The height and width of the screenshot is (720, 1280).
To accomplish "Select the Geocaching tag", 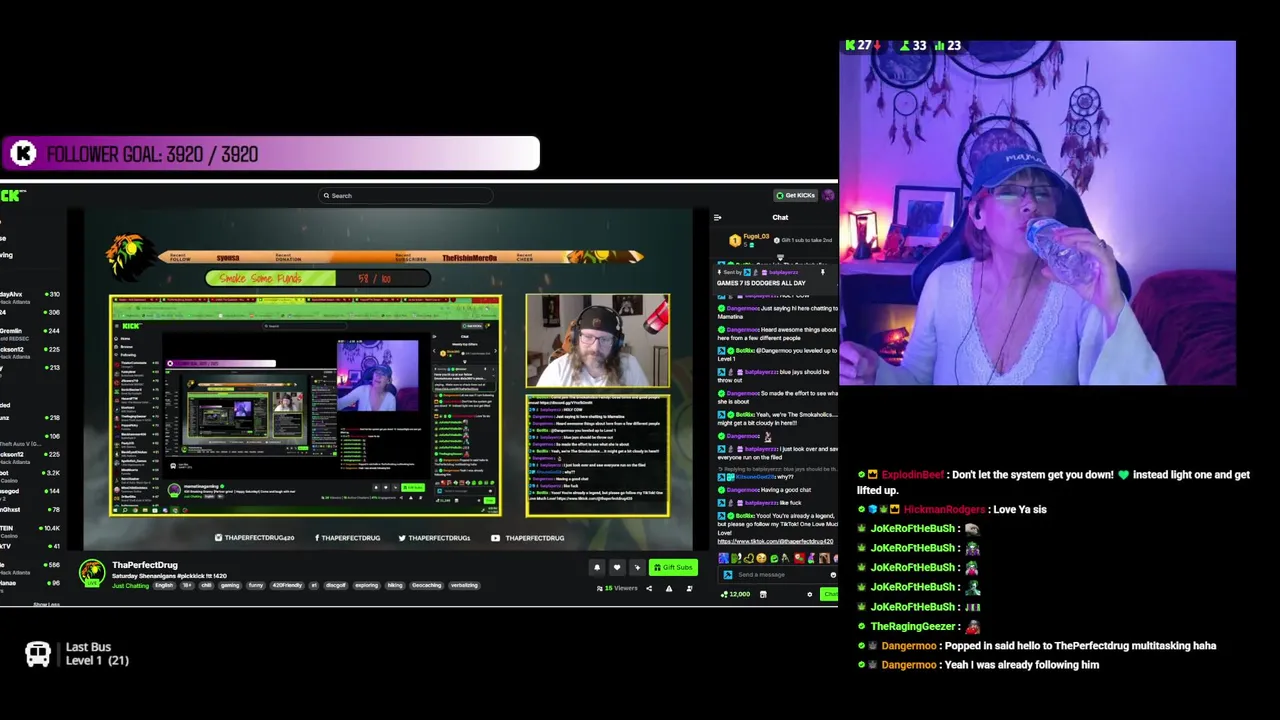I will pyautogui.click(x=426, y=585).
